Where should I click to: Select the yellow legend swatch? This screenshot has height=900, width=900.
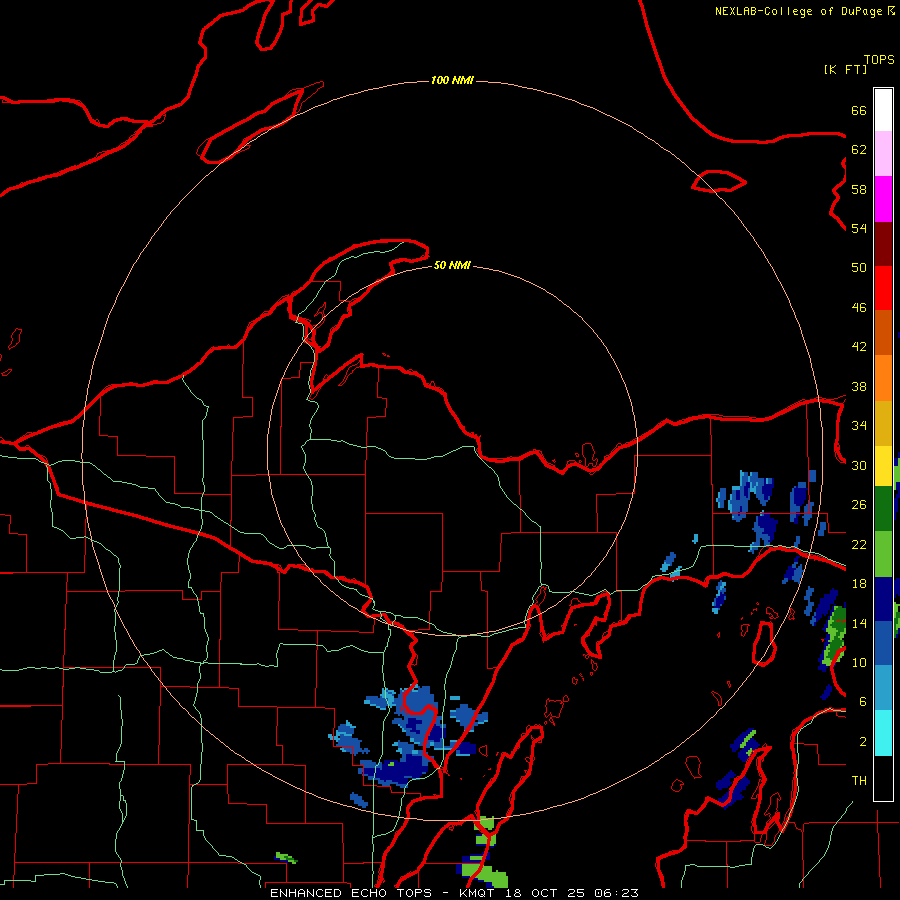tap(883, 466)
